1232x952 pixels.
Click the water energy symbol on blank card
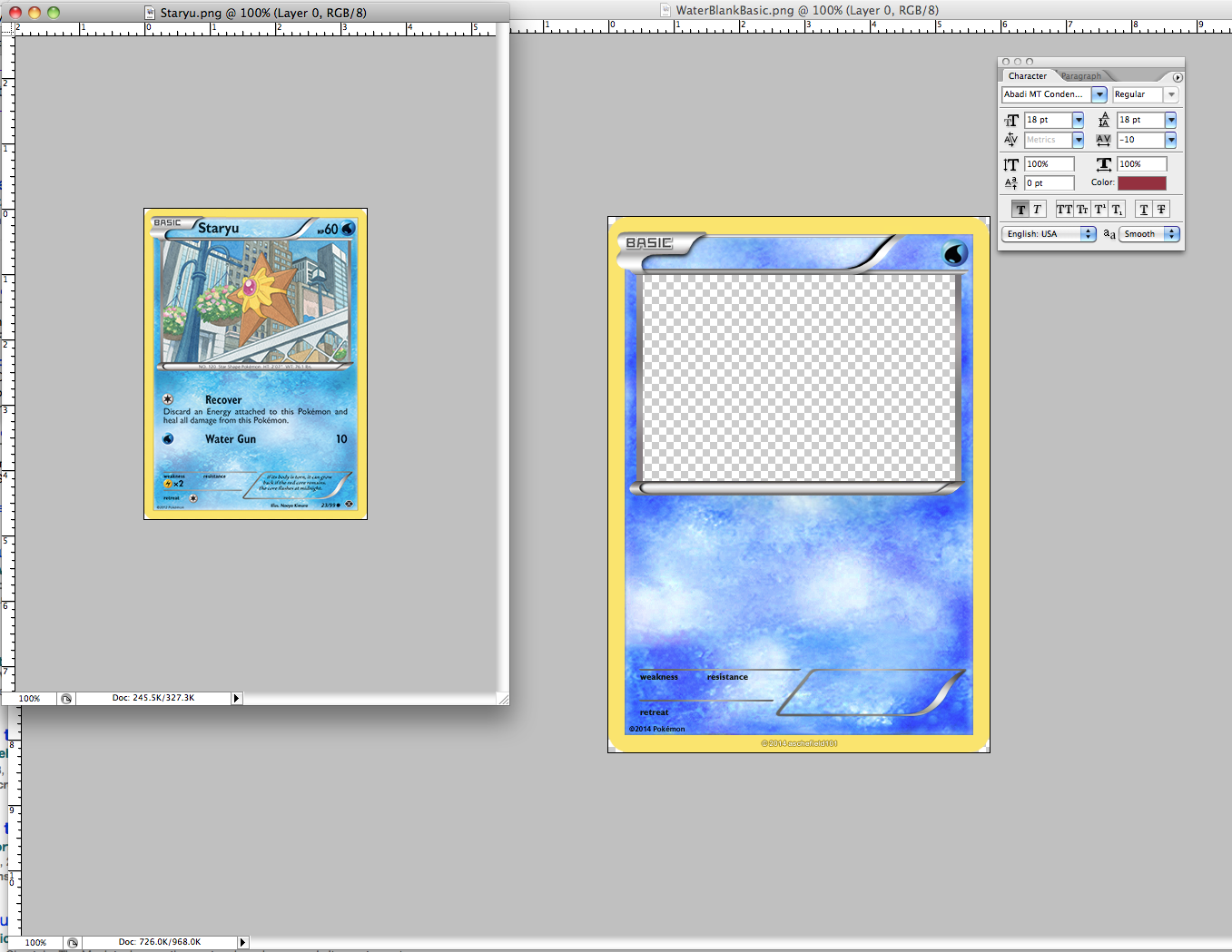click(x=954, y=253)
